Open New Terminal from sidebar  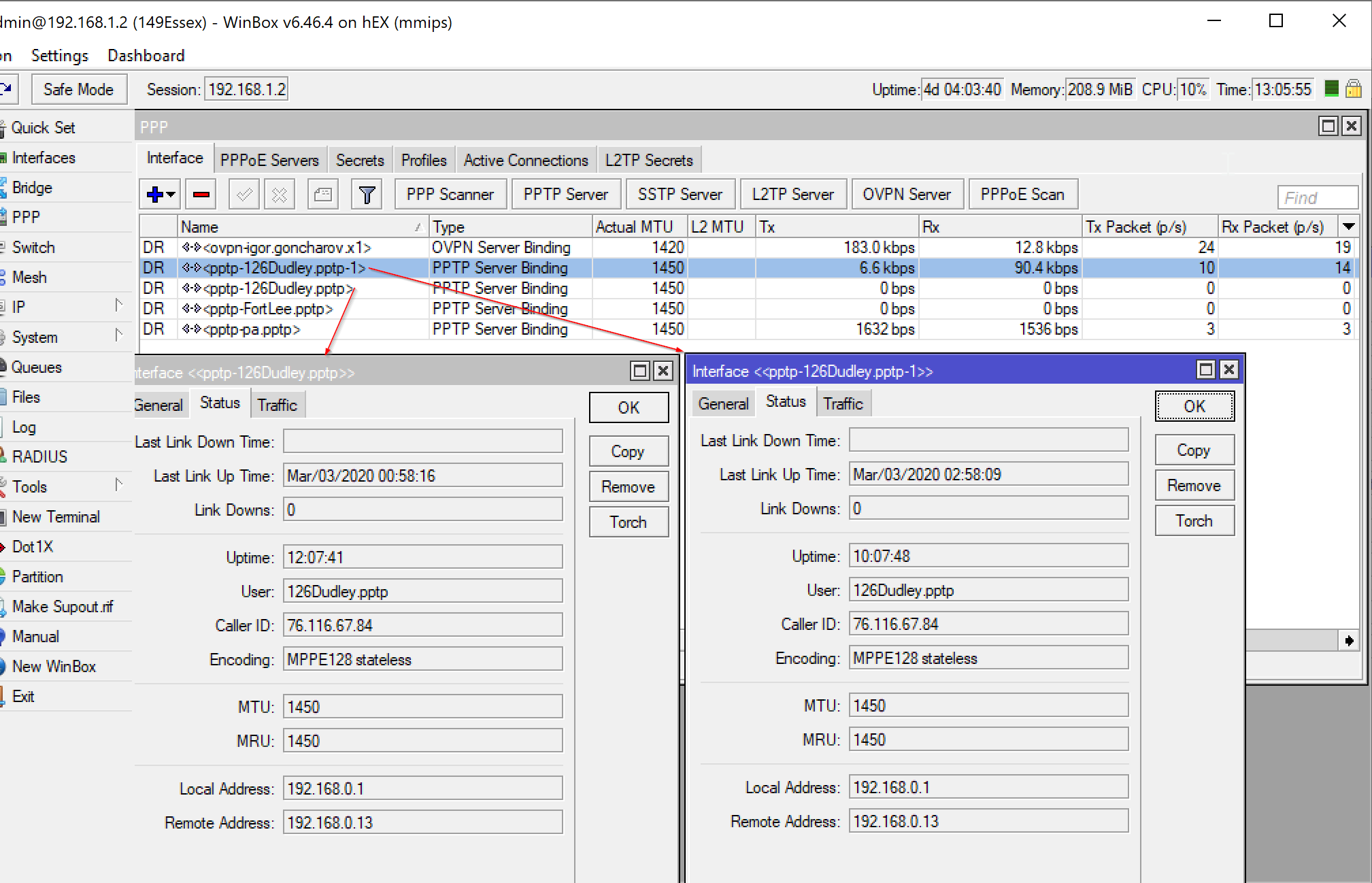click(x=56, y=516)
